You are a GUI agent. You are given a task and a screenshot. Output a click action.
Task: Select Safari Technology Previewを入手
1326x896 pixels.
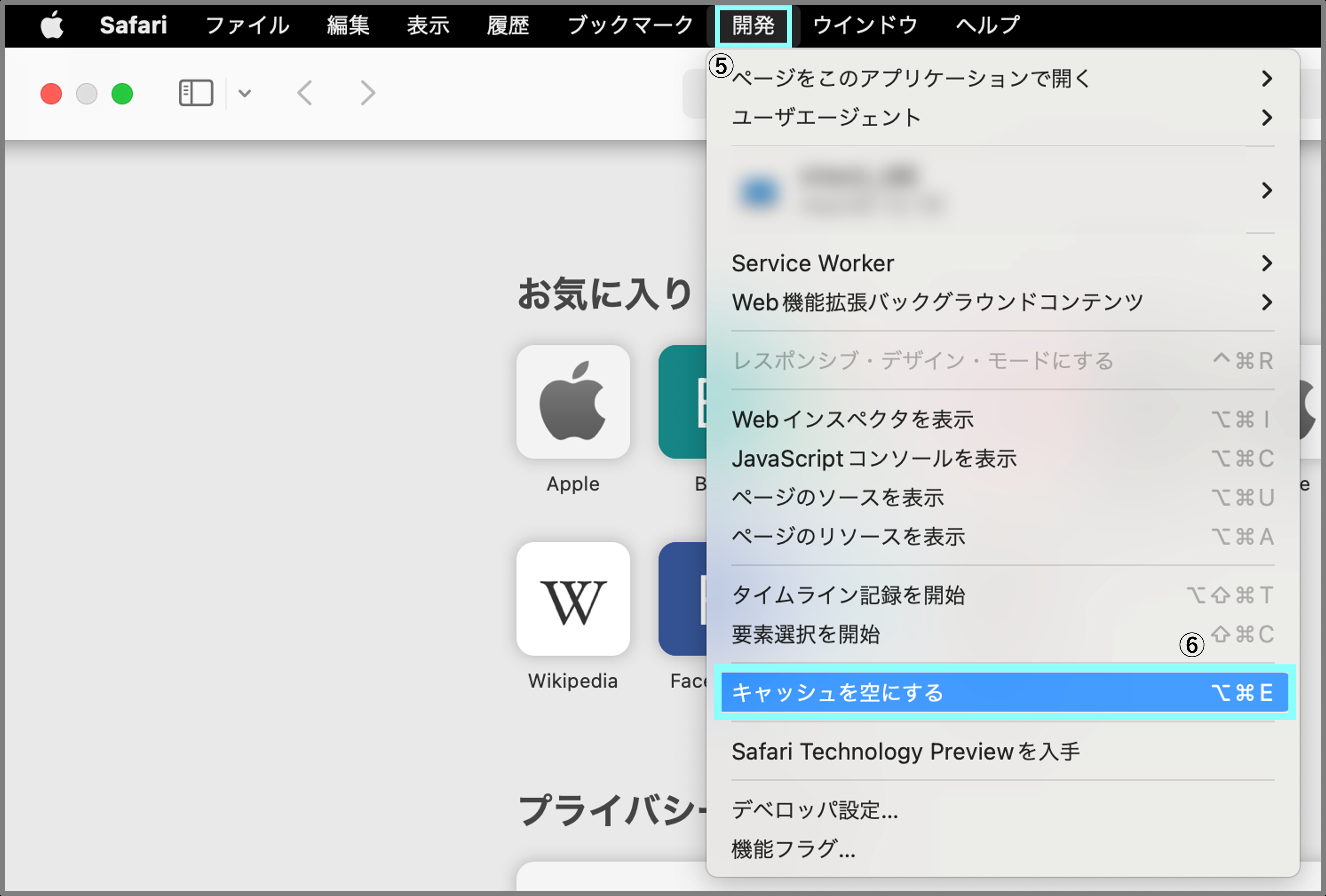click(1003, 751)
